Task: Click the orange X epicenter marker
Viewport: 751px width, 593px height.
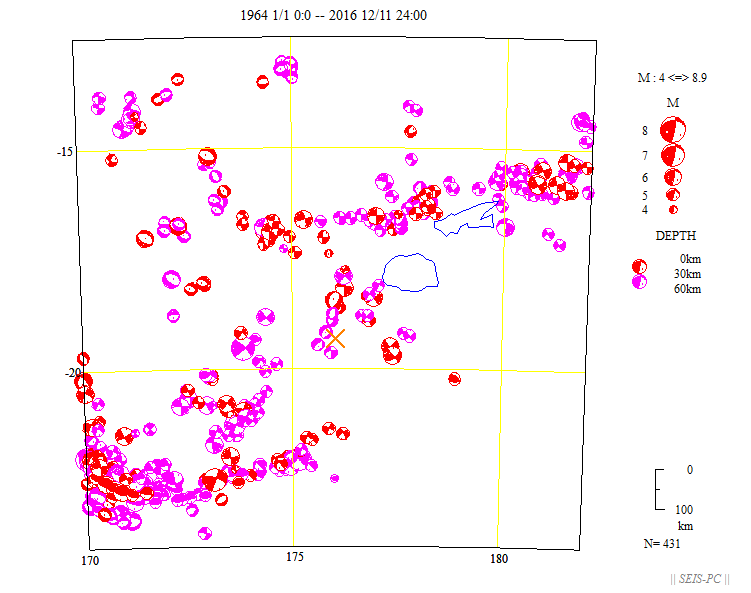Action: [336, 338]
